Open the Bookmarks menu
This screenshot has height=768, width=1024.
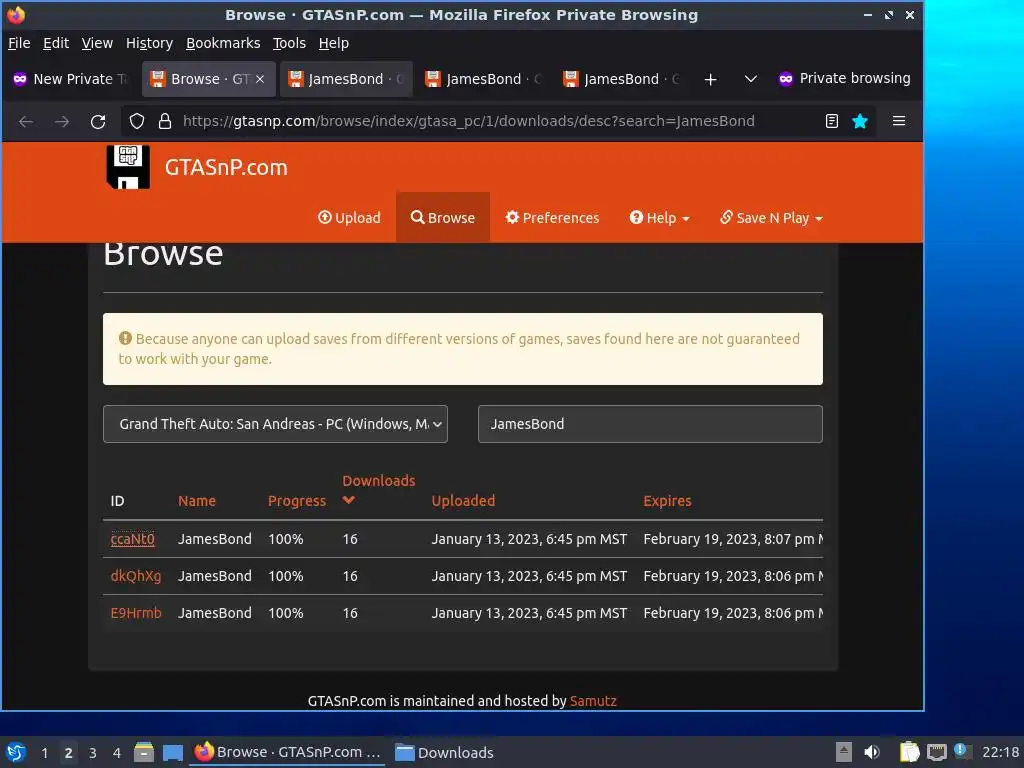(x=223, y=43)
